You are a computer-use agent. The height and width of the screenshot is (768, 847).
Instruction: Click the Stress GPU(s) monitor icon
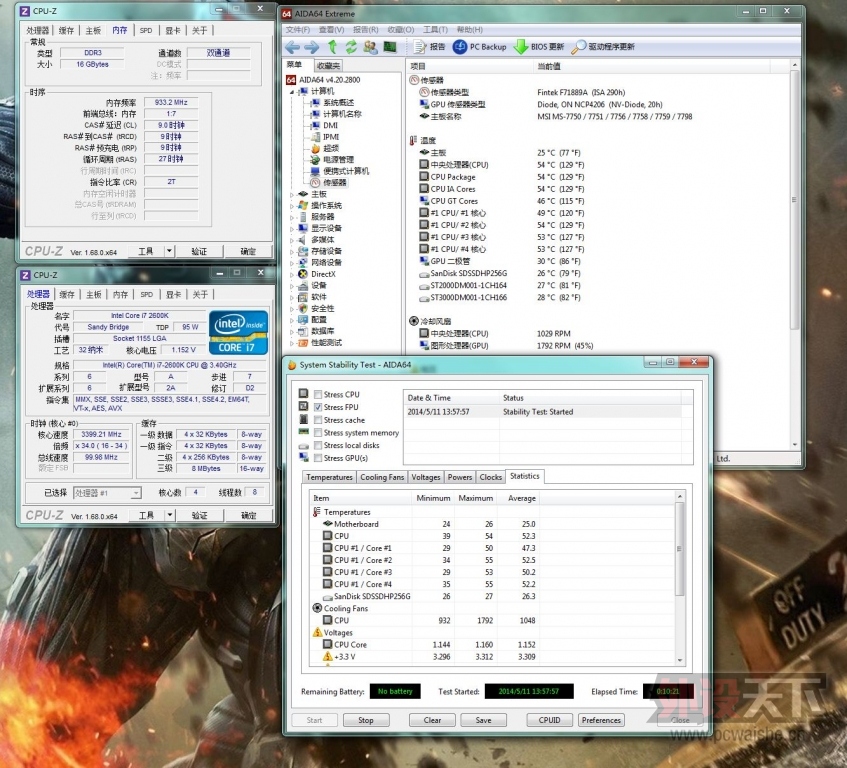pyautogui.click(x=304, y=457)
